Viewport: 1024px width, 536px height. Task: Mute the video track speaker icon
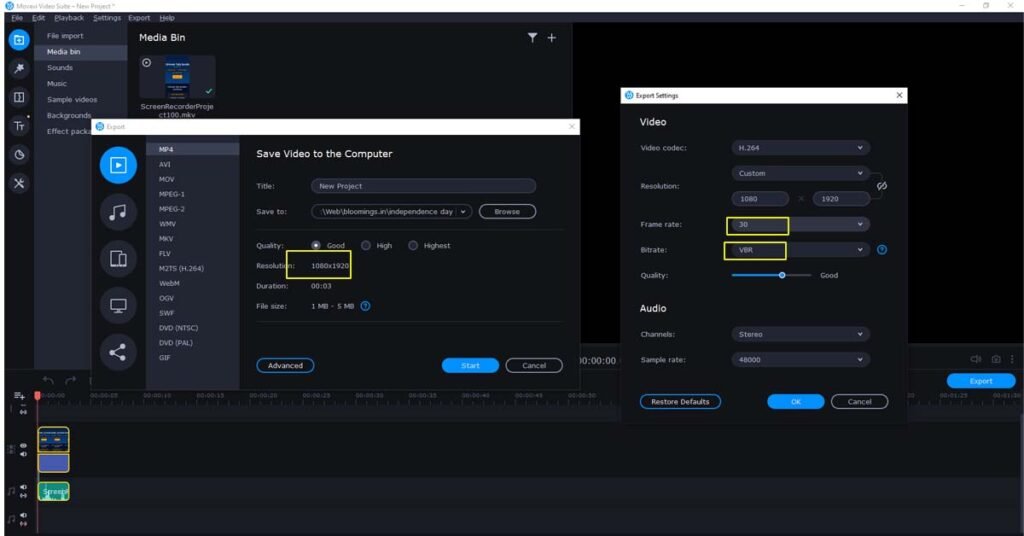coord(24,454)
